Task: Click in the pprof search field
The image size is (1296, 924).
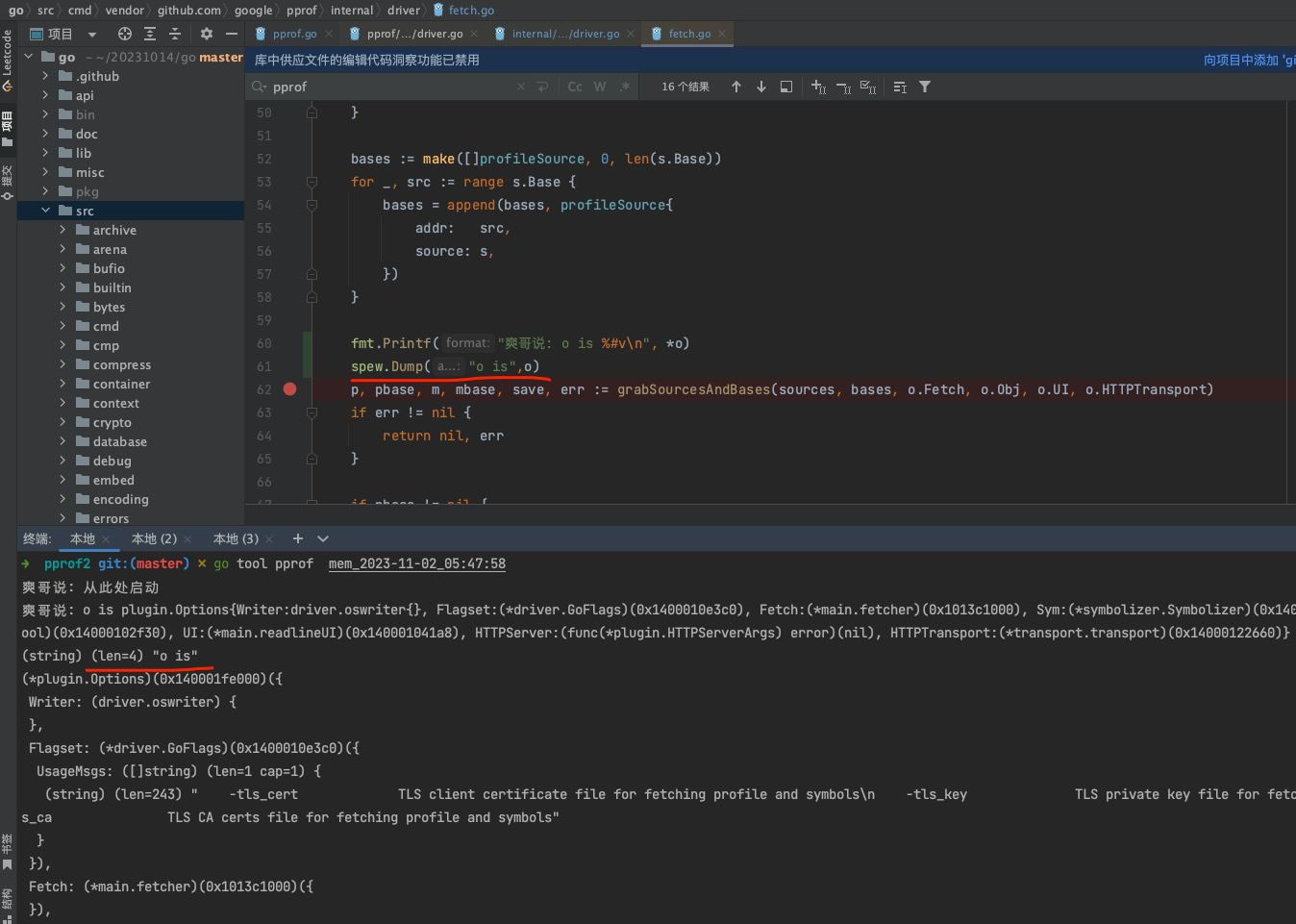Action: click(385, 87)
